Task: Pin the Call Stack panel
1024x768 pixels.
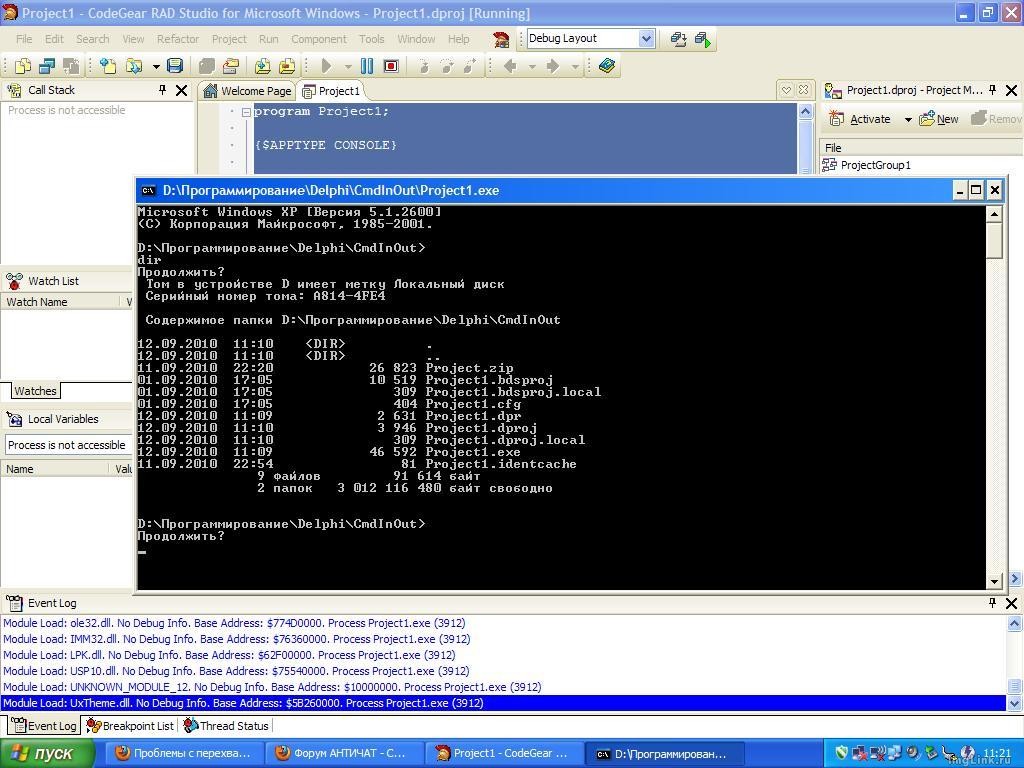Action: (162, 90)
